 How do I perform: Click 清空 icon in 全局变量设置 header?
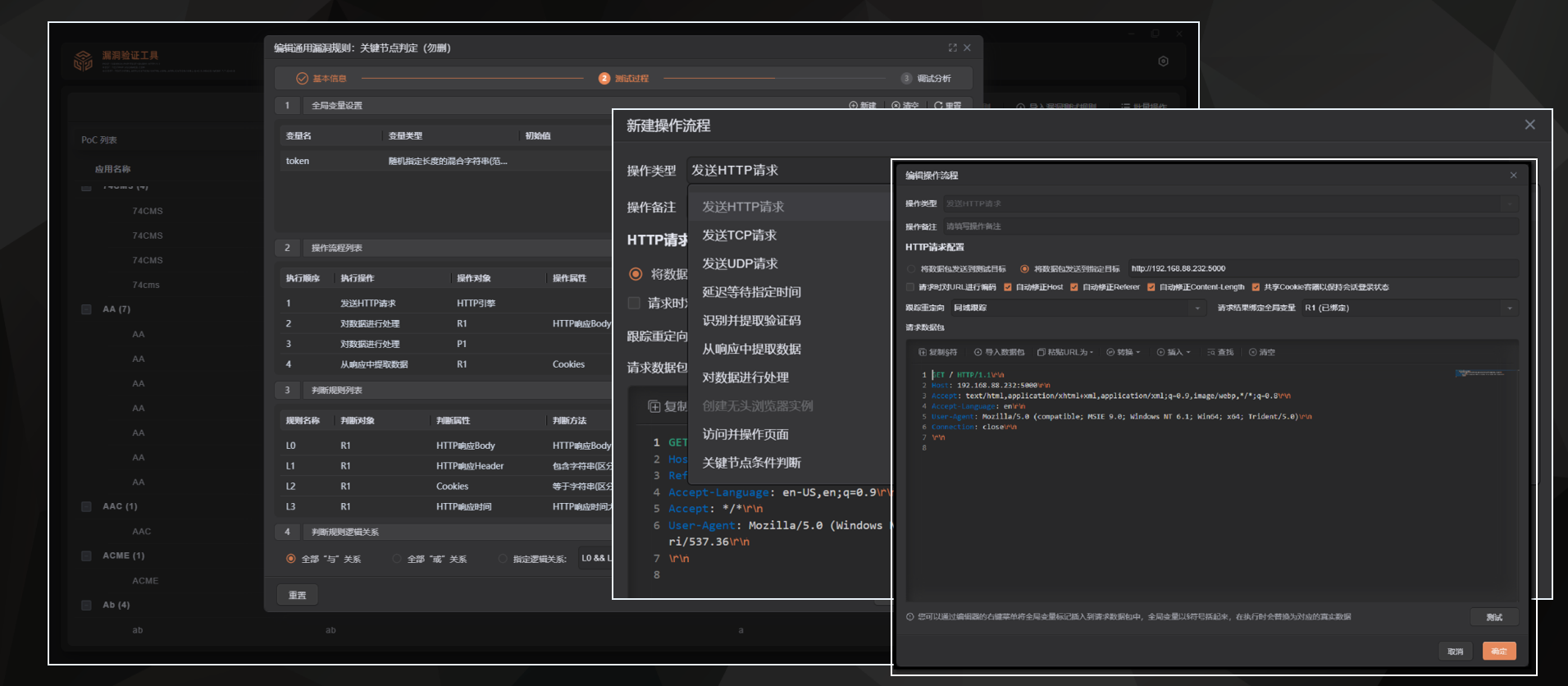pos(896,106)
